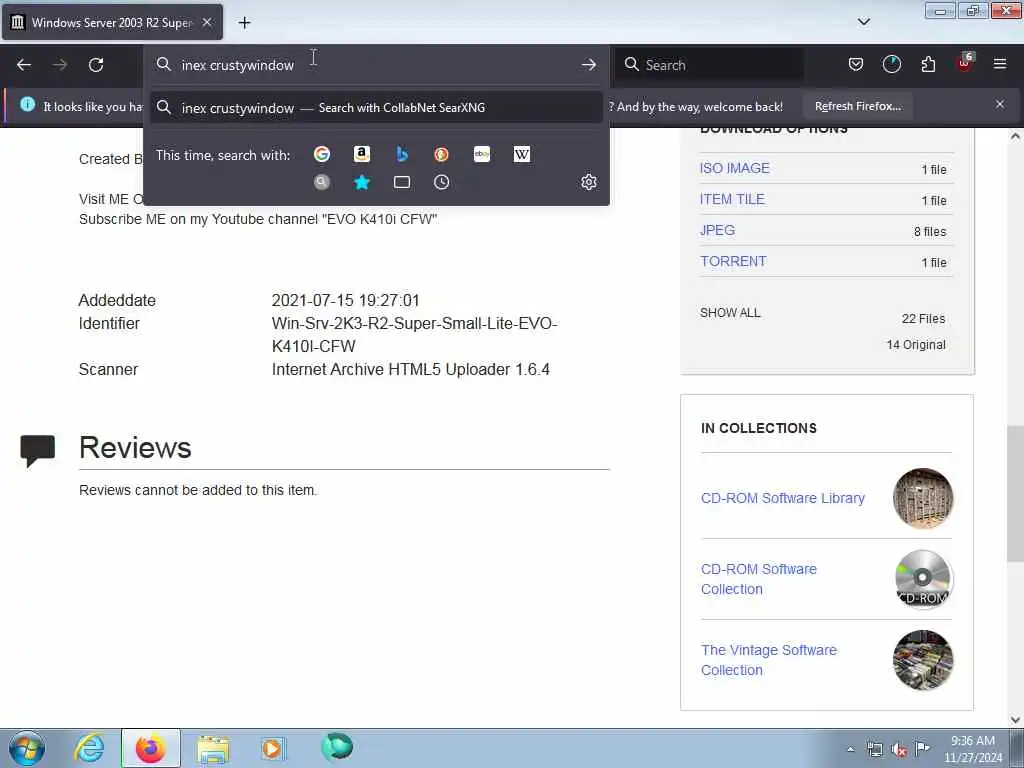Search this time with Amazon
Viewport: 1024px width, 768px height.
(x=362, y=154)
